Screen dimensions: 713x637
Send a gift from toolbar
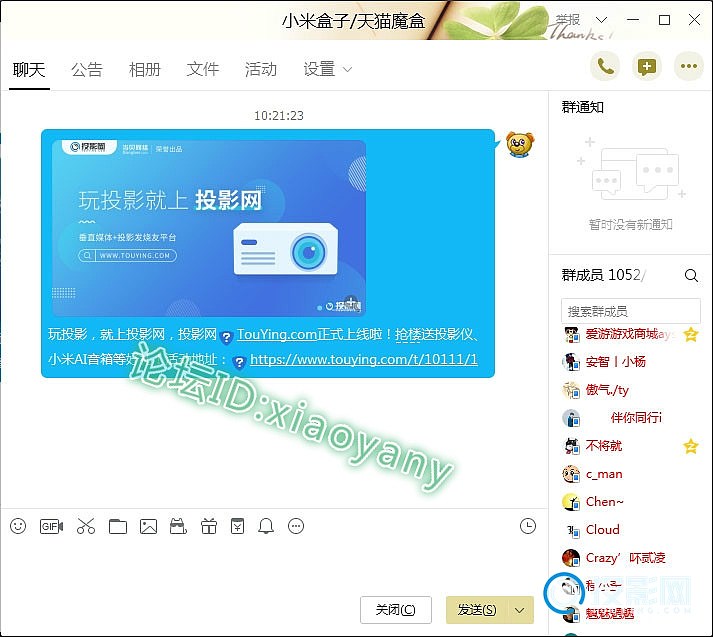click(x=209, y=527)
